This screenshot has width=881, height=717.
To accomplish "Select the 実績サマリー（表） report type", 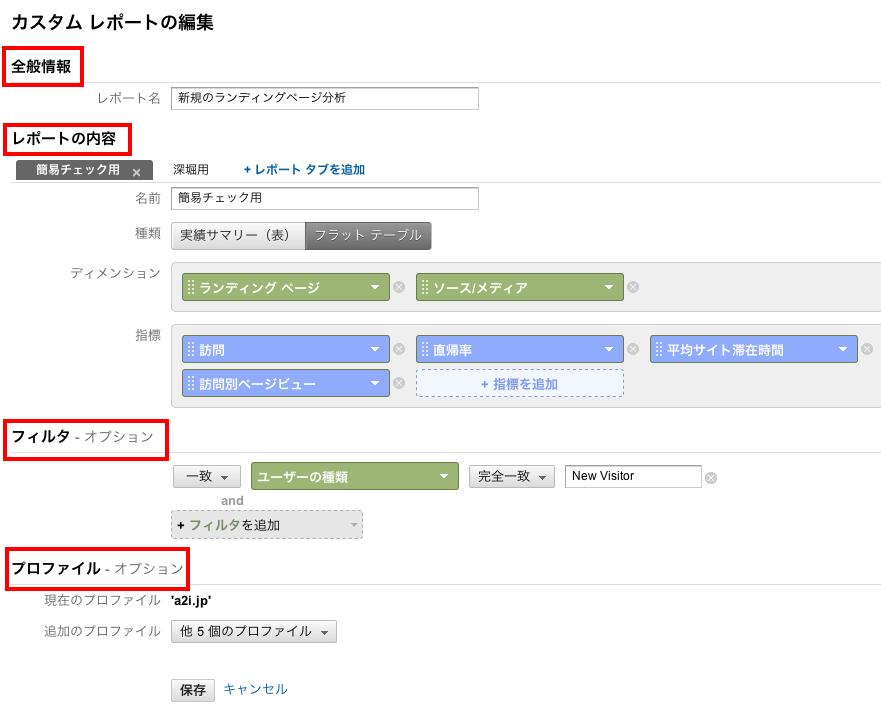I will point(238,235).
